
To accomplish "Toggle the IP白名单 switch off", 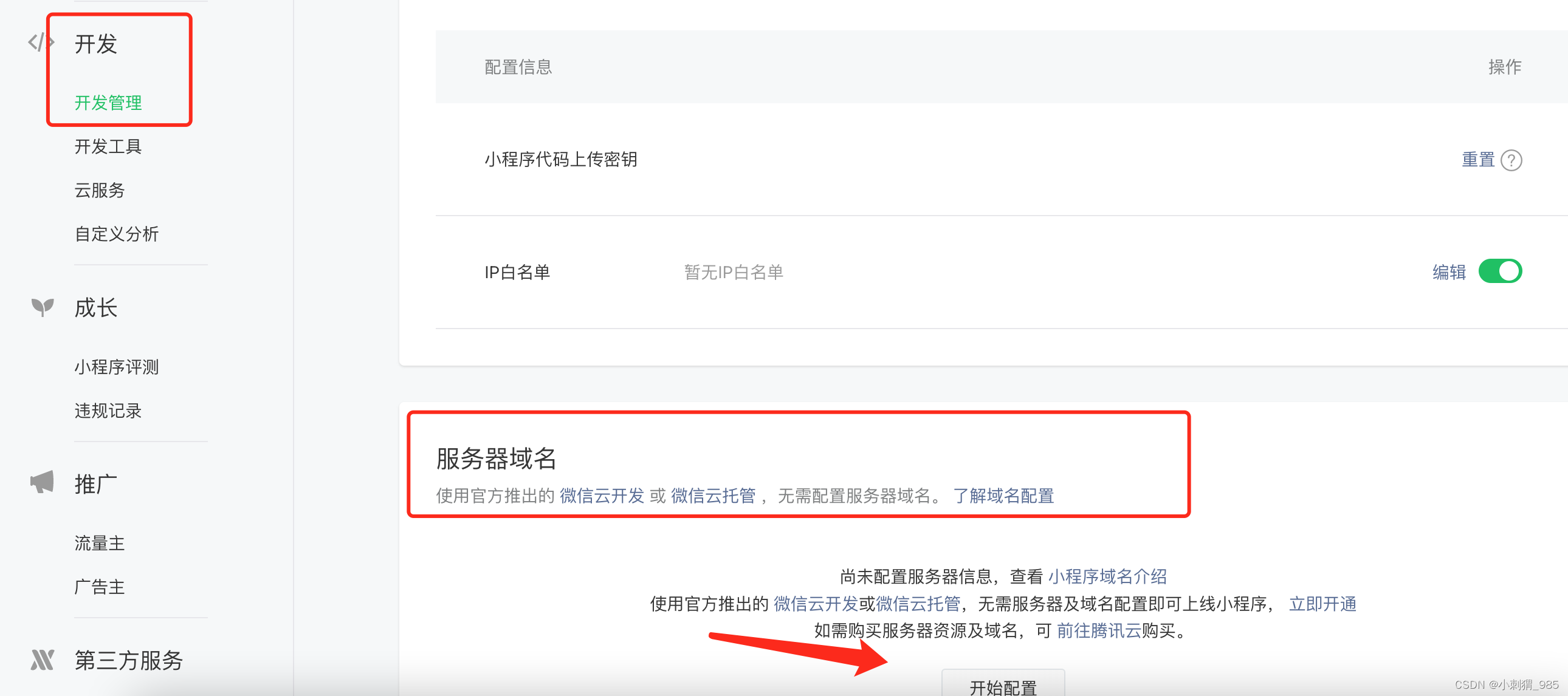I will pyautogui.click(x=1500, y=271).
